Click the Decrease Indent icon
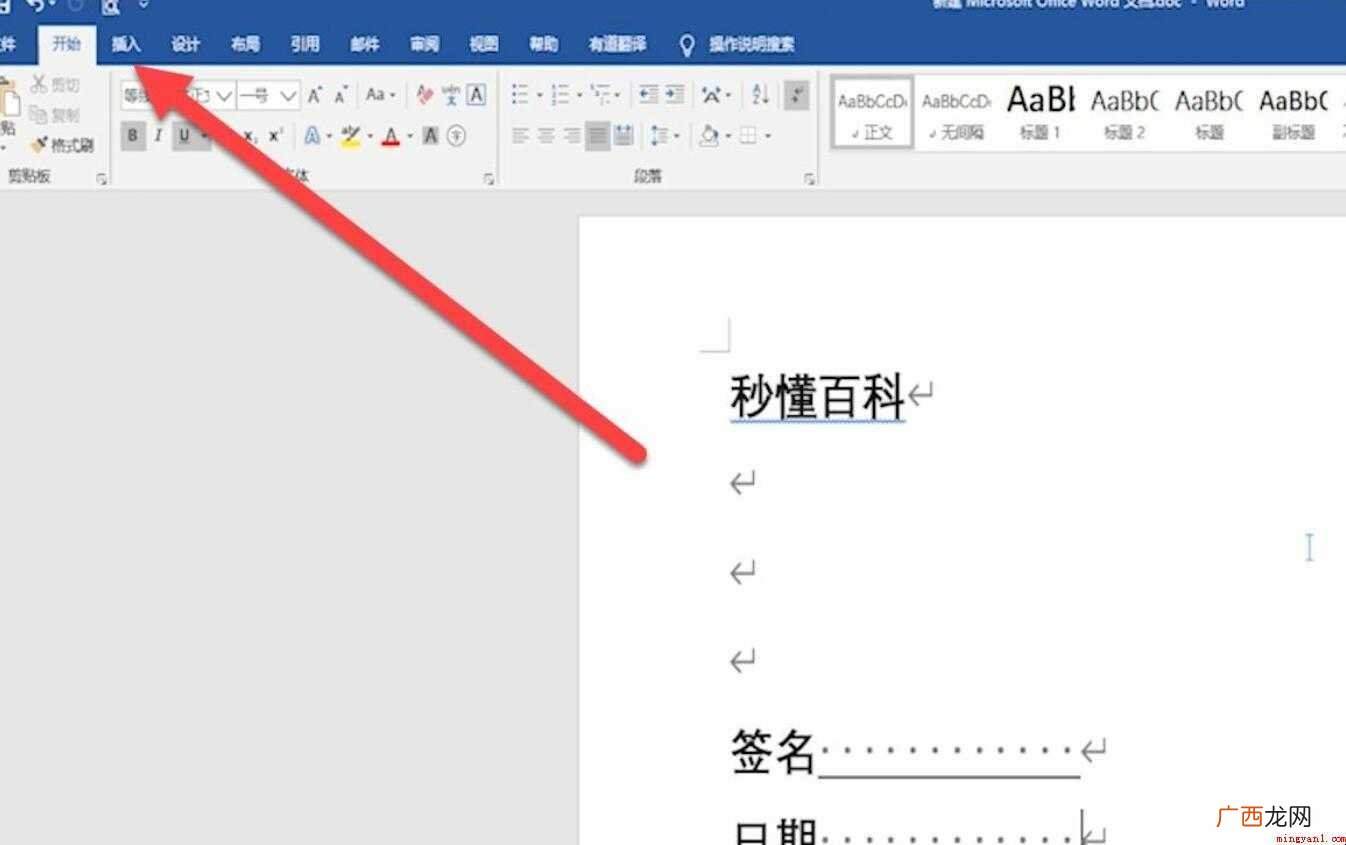 [x=649, y=95]
